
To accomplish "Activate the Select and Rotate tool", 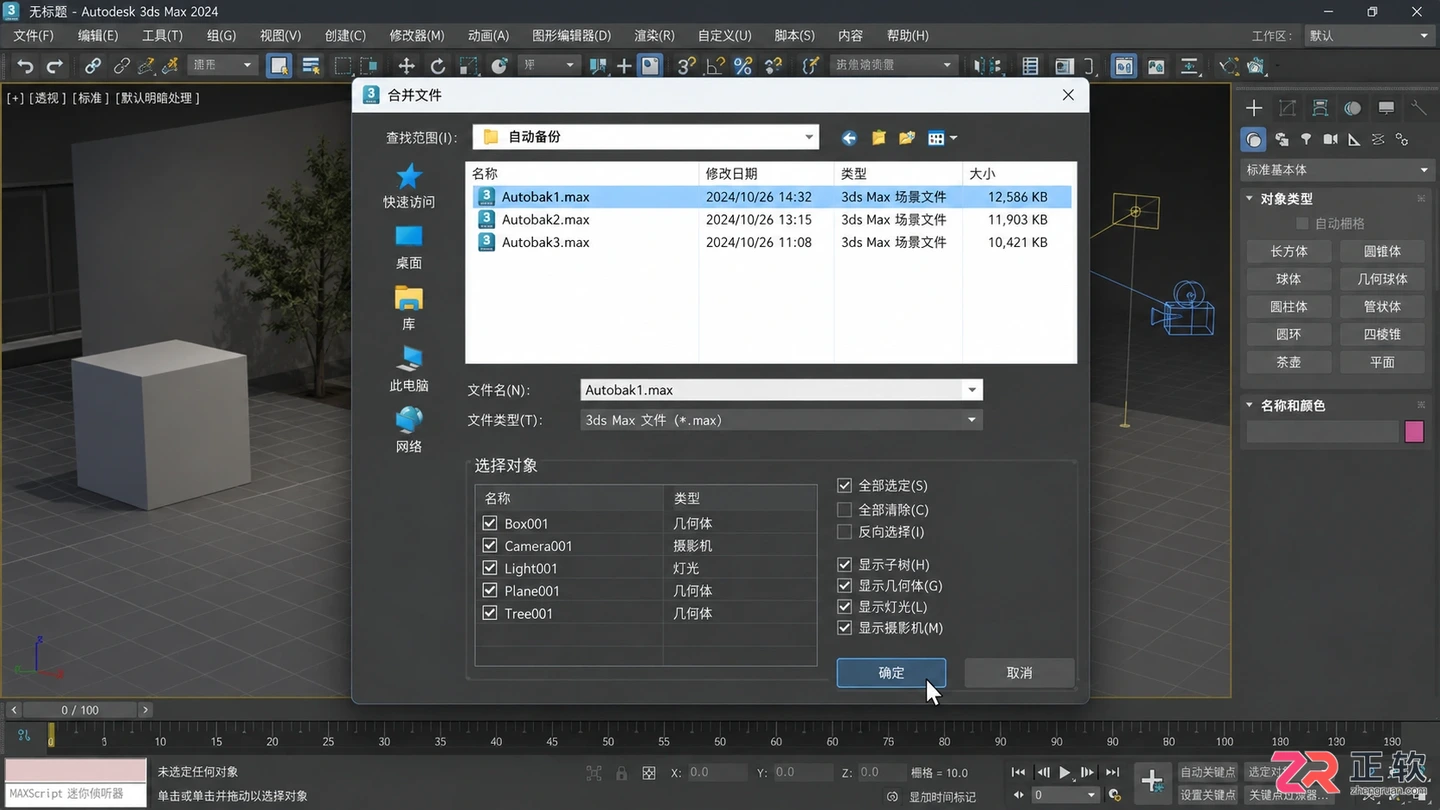I will 437,66.
